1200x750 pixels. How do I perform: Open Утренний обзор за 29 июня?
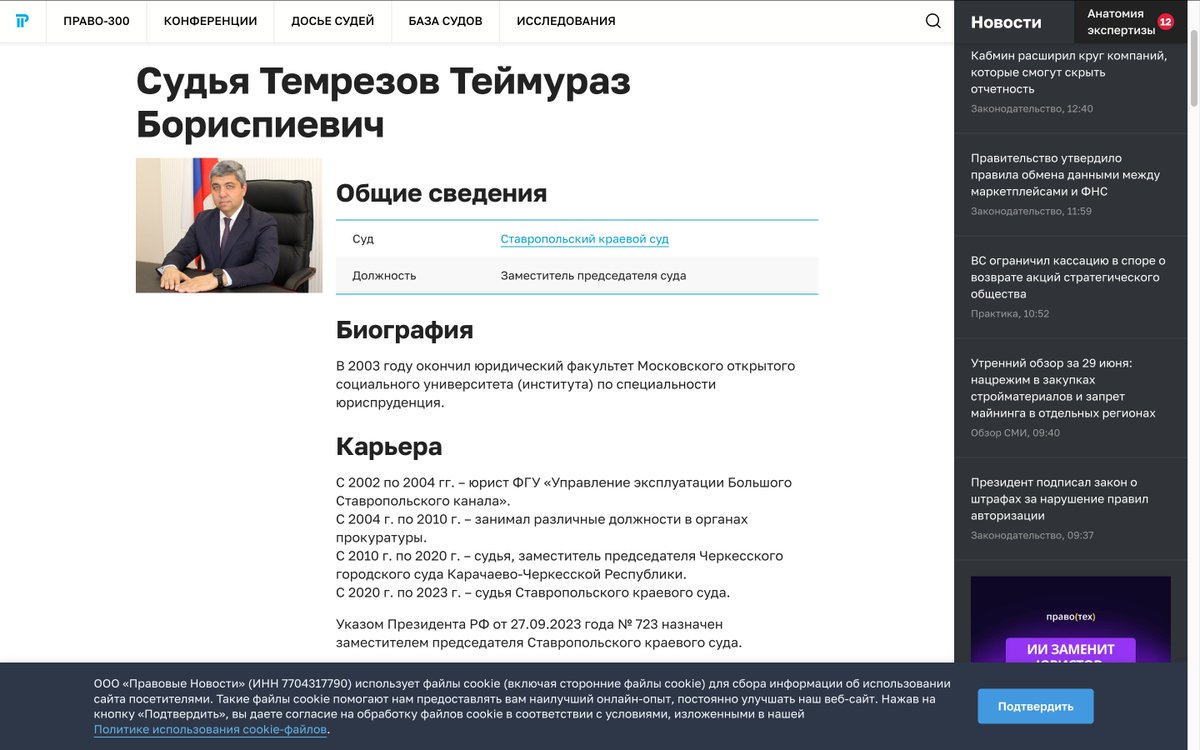click(x=1063, y=388)
